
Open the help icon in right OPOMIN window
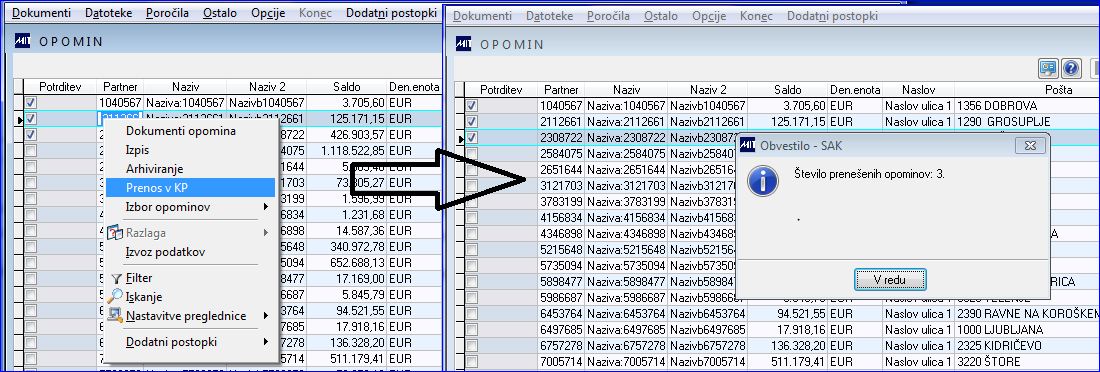coord(1071,68)
